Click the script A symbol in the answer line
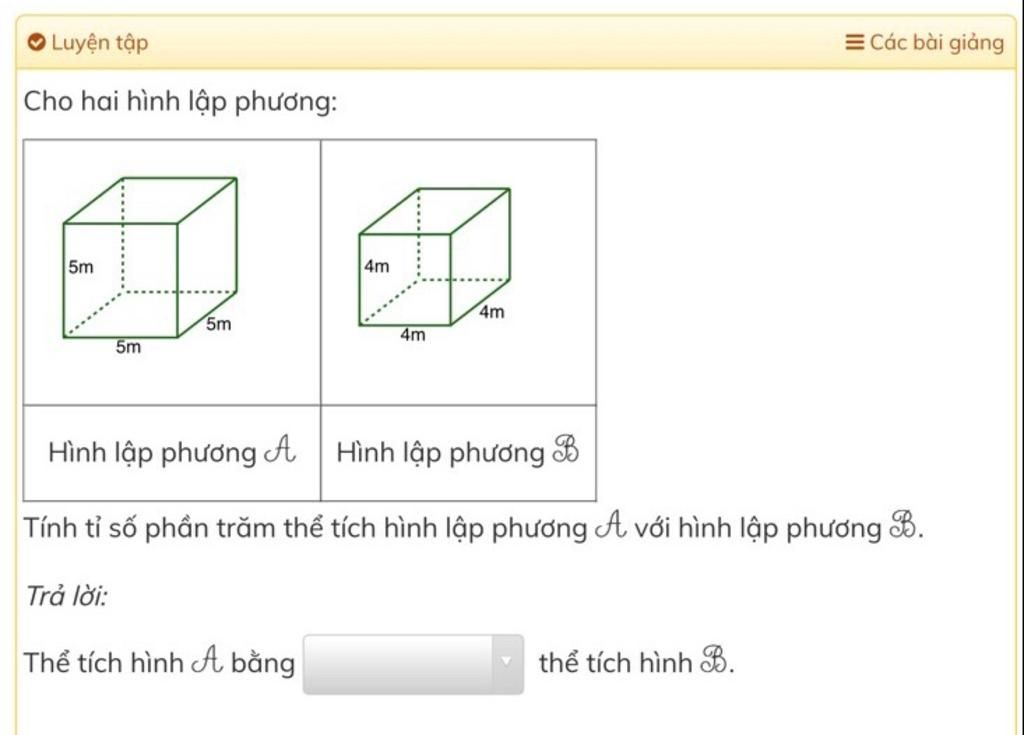This screenshot has width=1024, height=735. 208,661
